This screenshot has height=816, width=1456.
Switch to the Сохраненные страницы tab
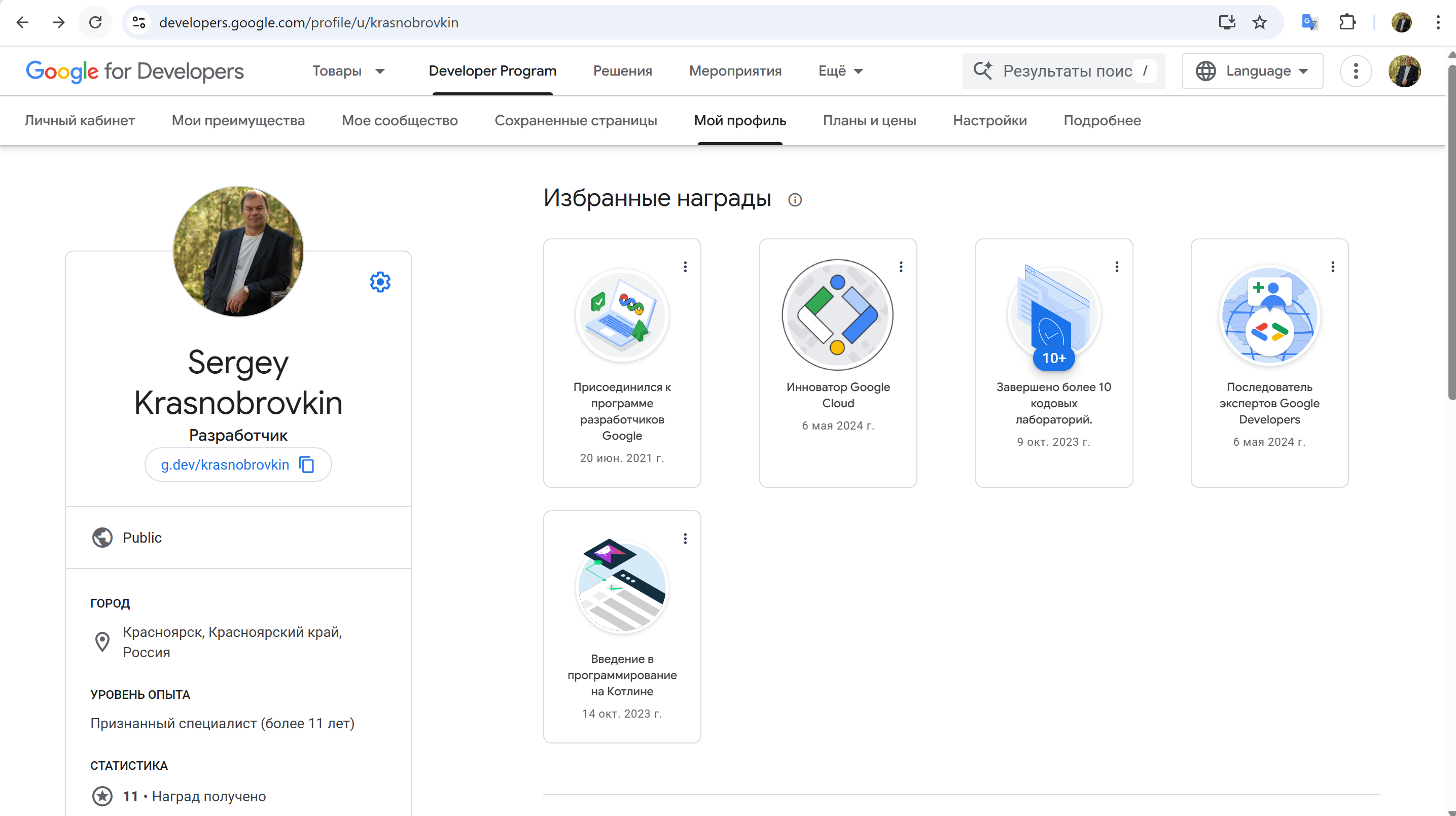pos(576,120)
